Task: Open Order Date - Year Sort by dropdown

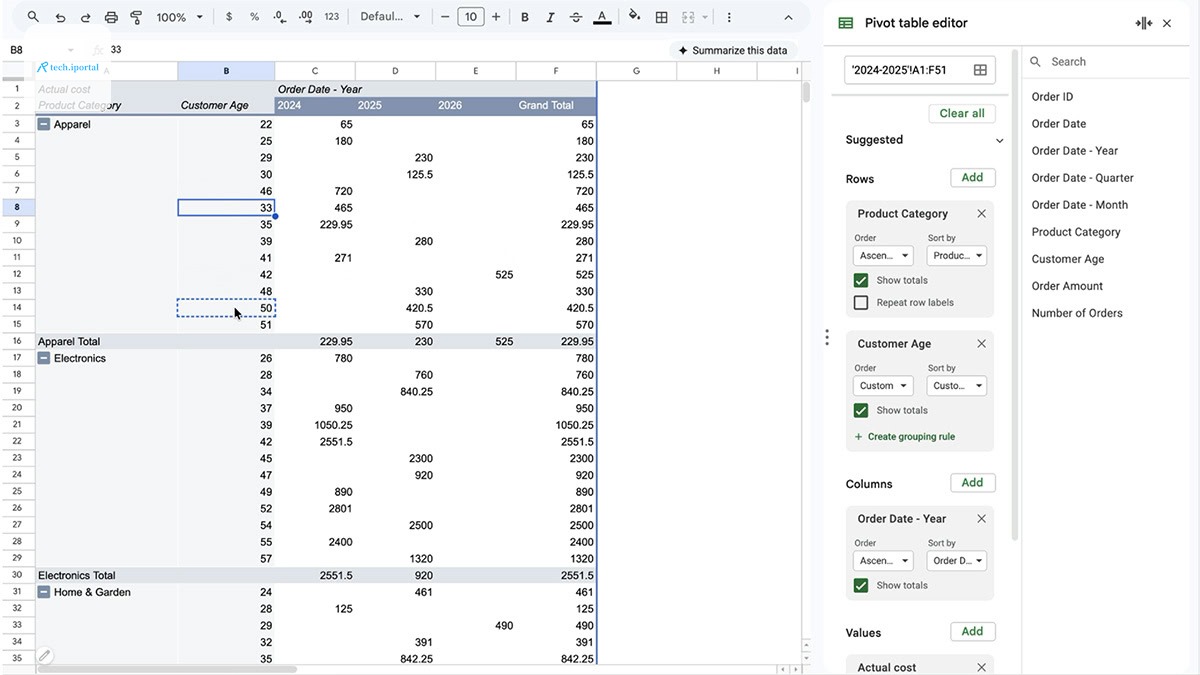Action: pos(957,560)
